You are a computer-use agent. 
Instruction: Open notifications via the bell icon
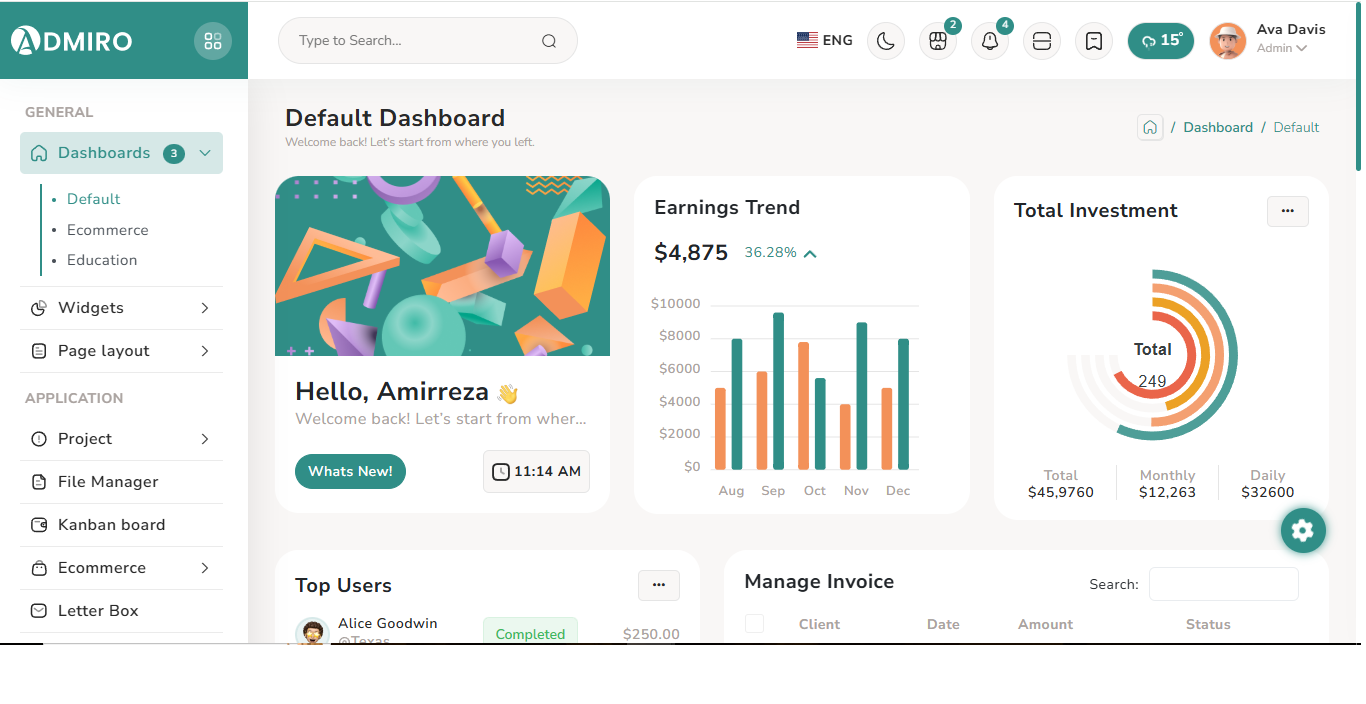pyautogui.click(x=990, y=41)
